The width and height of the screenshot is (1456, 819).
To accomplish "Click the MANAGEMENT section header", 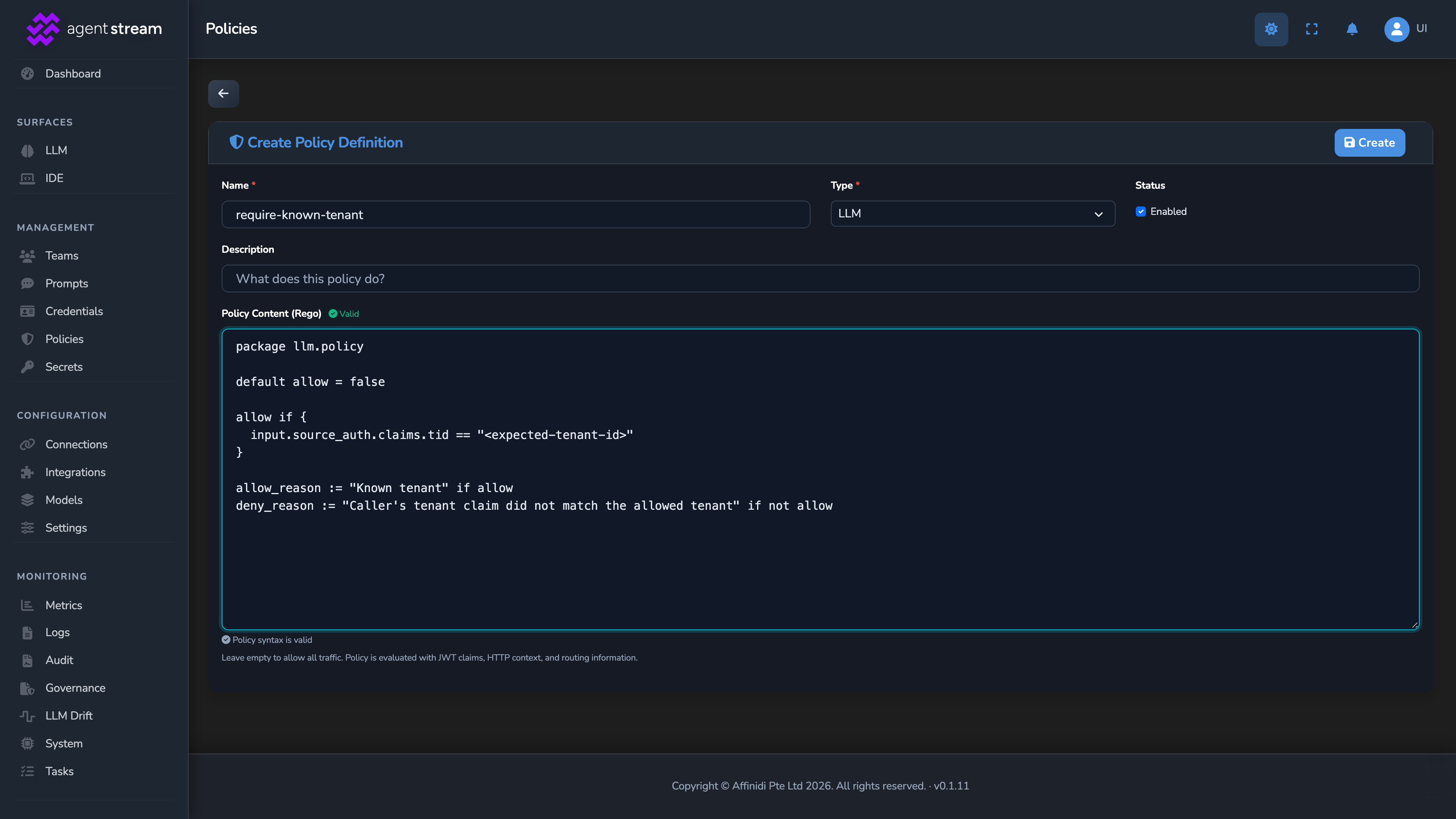I will pyautogui.click(x=55, y=228).
